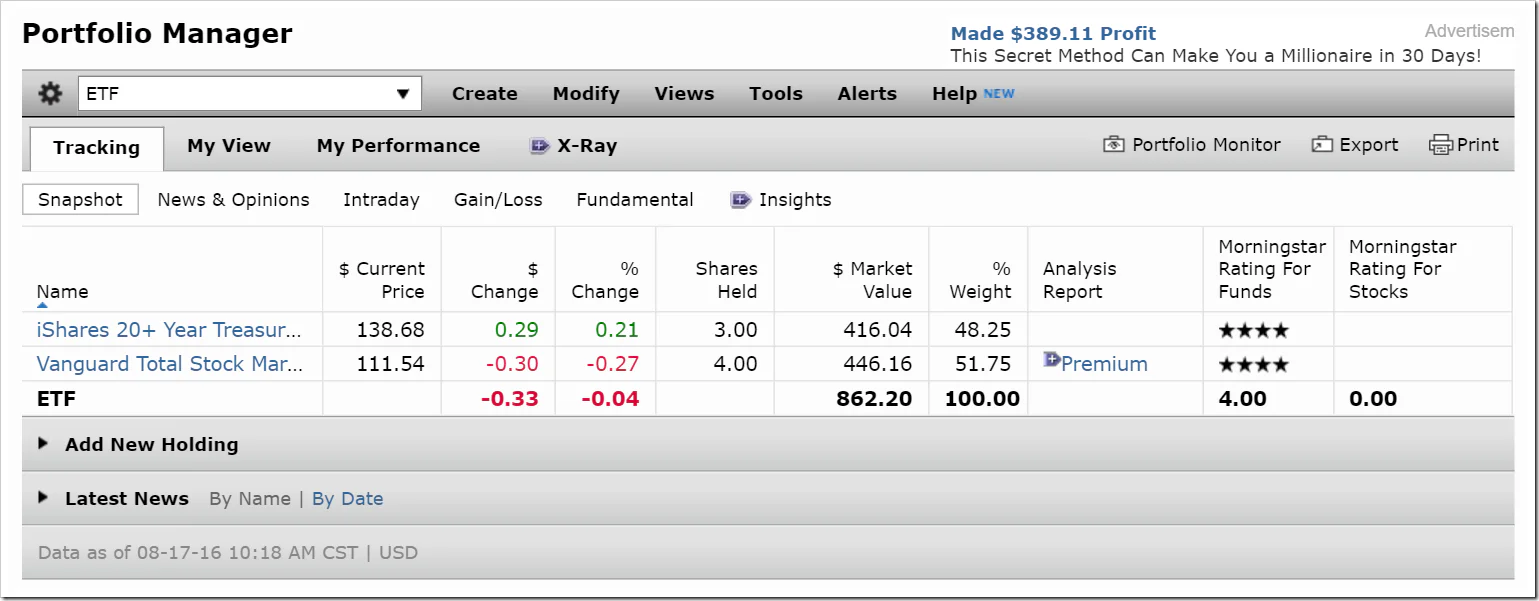Click the 111.54 price cell
1539x601 pixels.
click(391, 364)
